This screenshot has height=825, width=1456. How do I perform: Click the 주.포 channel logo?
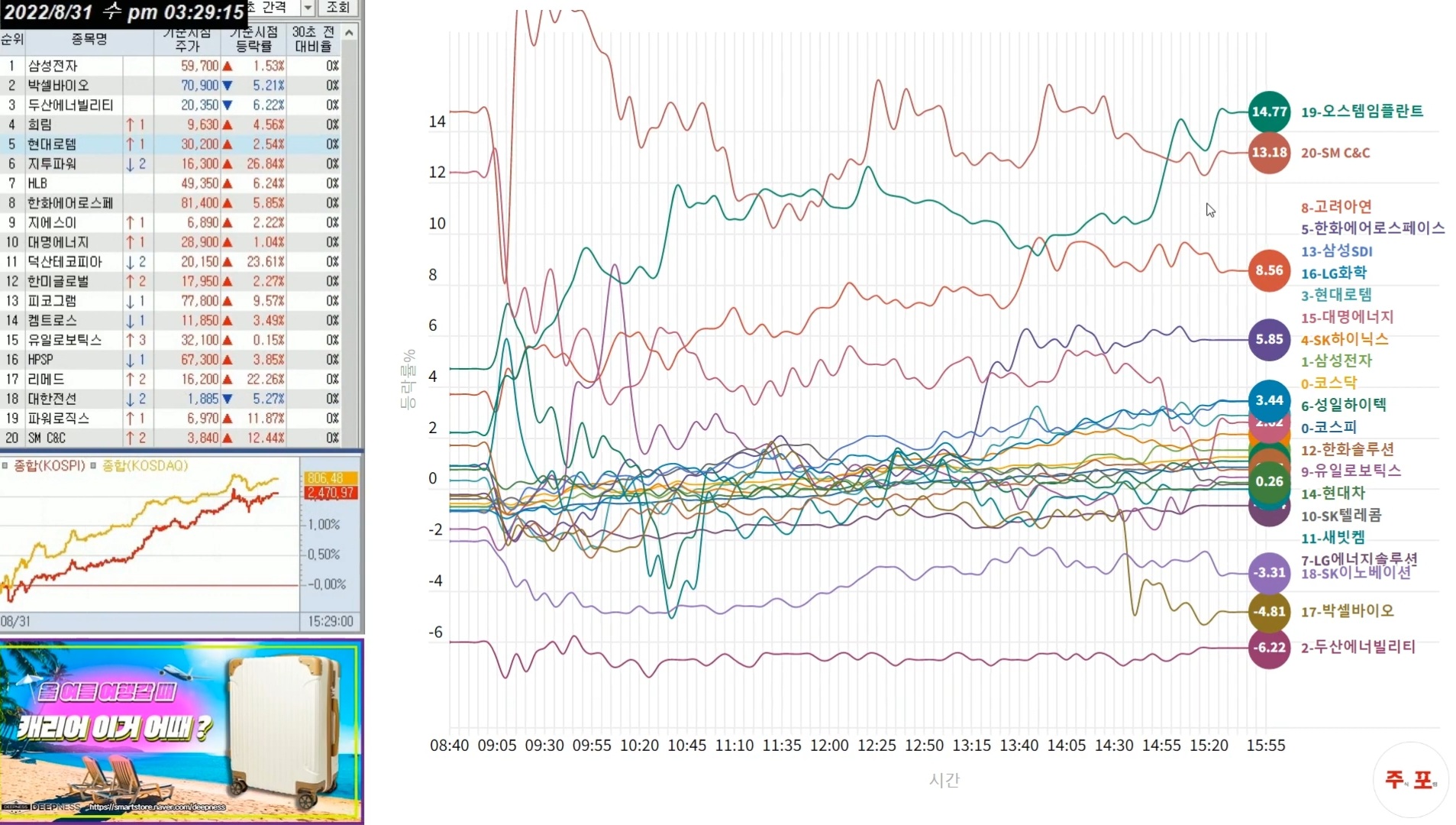click(1409, 779)
